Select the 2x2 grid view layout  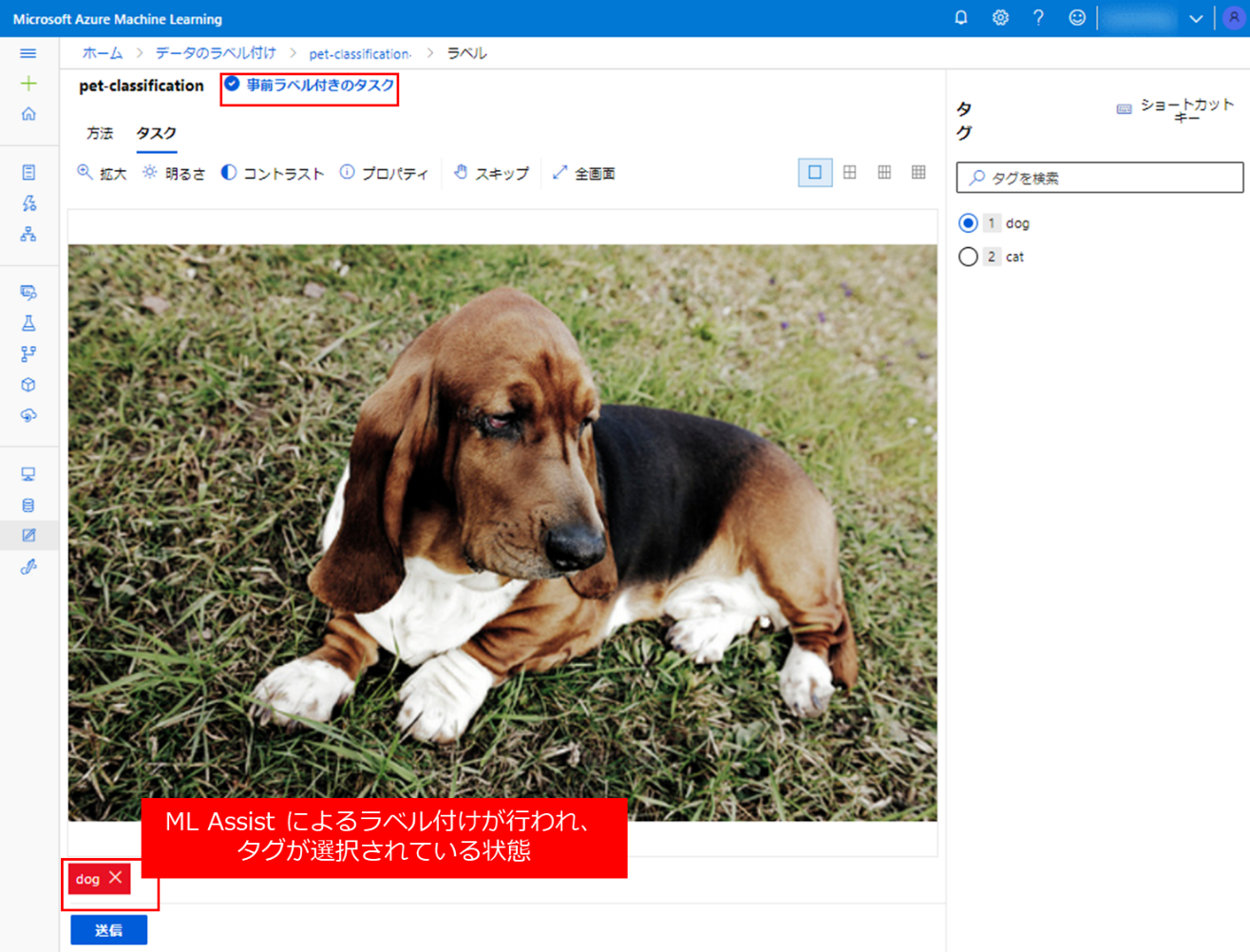pyautogui.click(x=850, y=172)
